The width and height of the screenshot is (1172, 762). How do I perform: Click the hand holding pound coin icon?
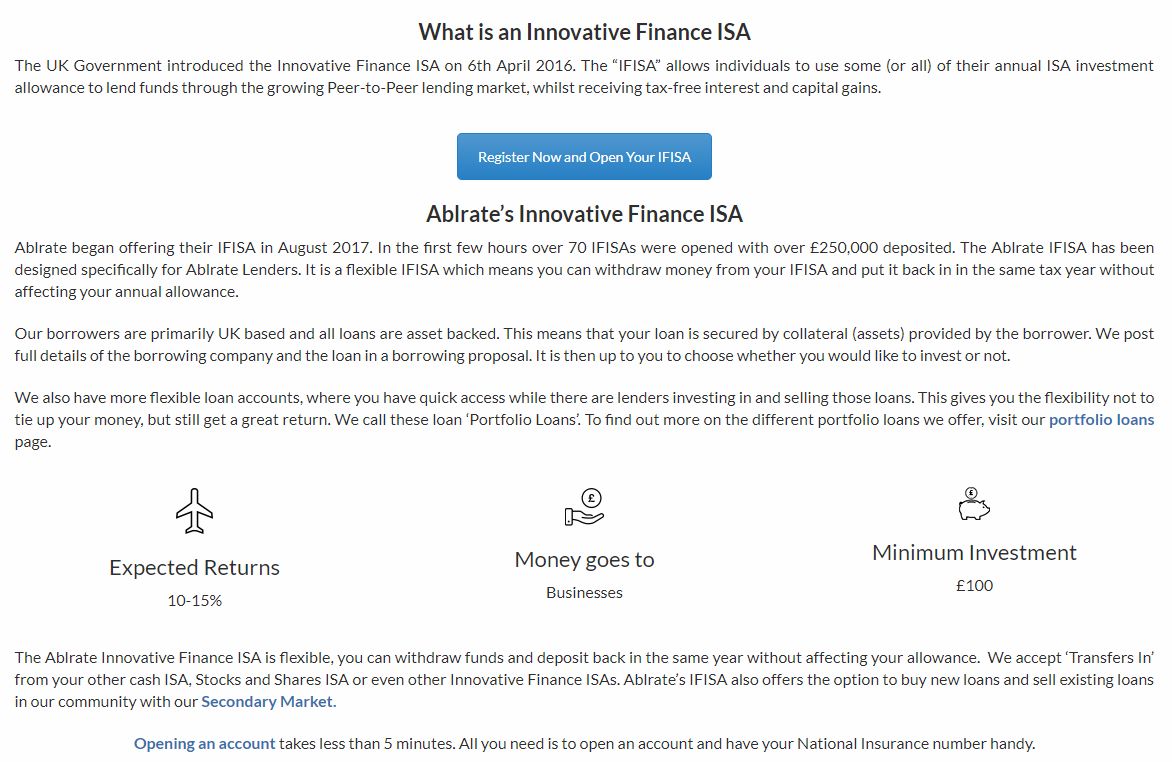[584, 507]
